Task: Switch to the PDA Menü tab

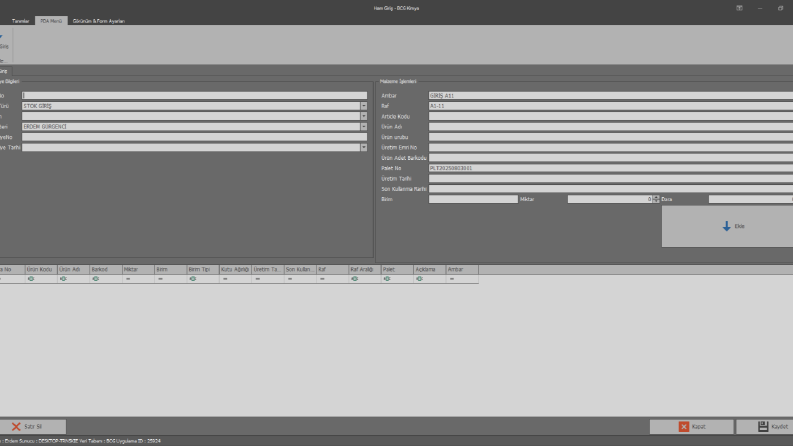Action: [51, 21]
